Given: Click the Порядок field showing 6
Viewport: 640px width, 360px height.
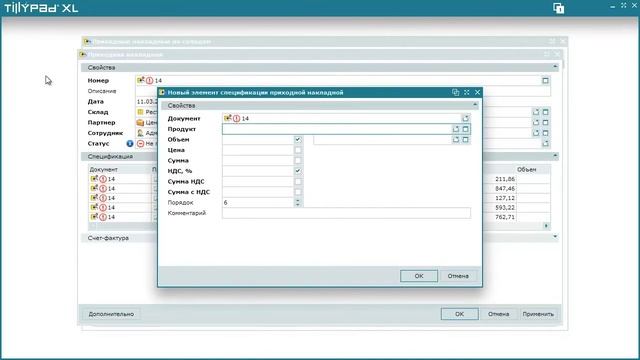Looking at the screenshot, I should 258,202.
